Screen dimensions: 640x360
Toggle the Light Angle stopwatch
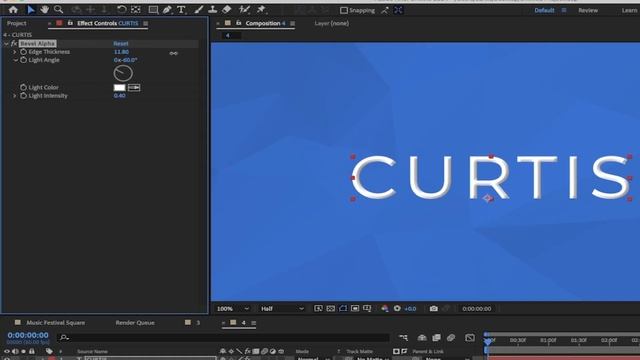pos(23,60)
